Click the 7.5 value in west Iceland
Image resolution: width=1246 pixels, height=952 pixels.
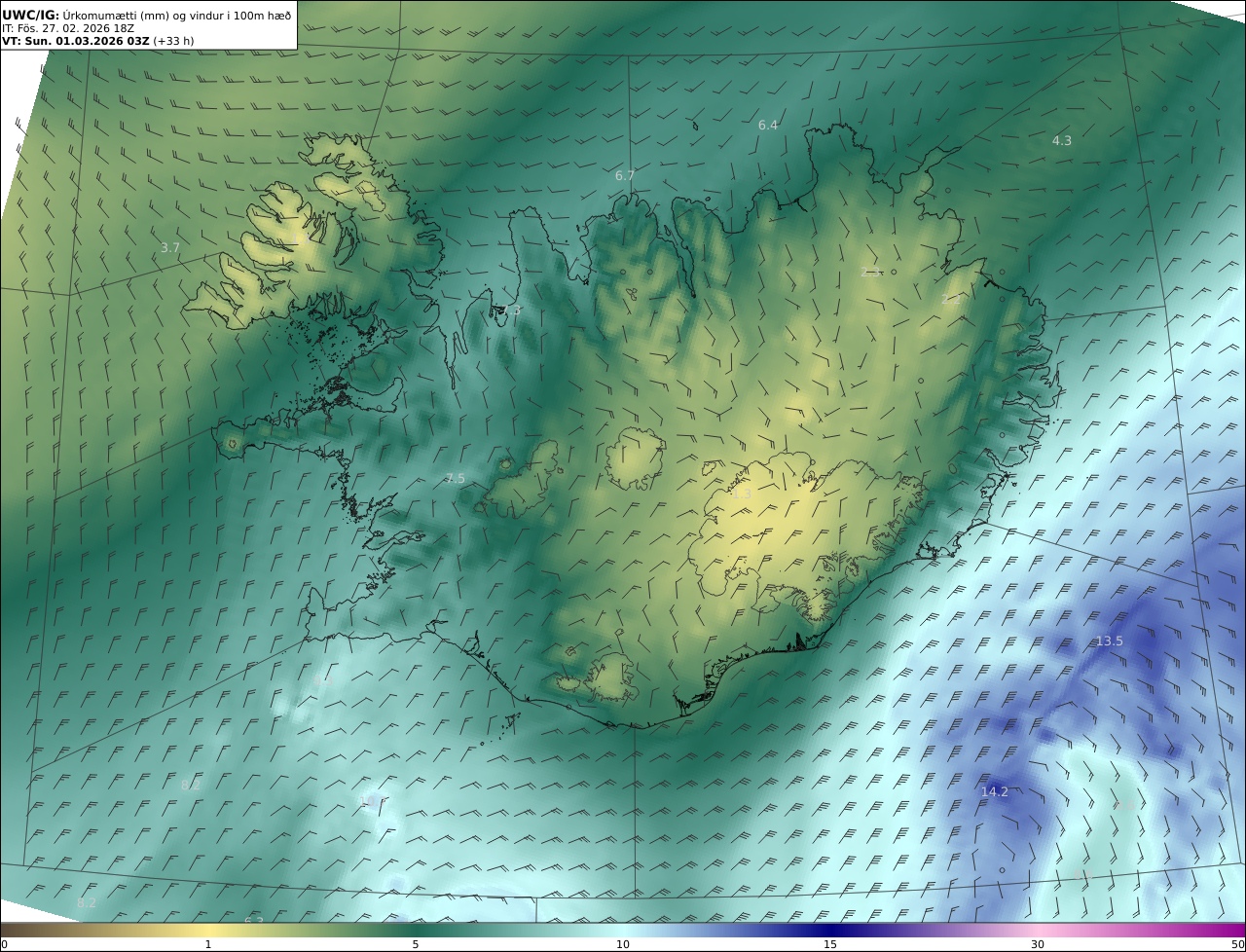(455, 478)
